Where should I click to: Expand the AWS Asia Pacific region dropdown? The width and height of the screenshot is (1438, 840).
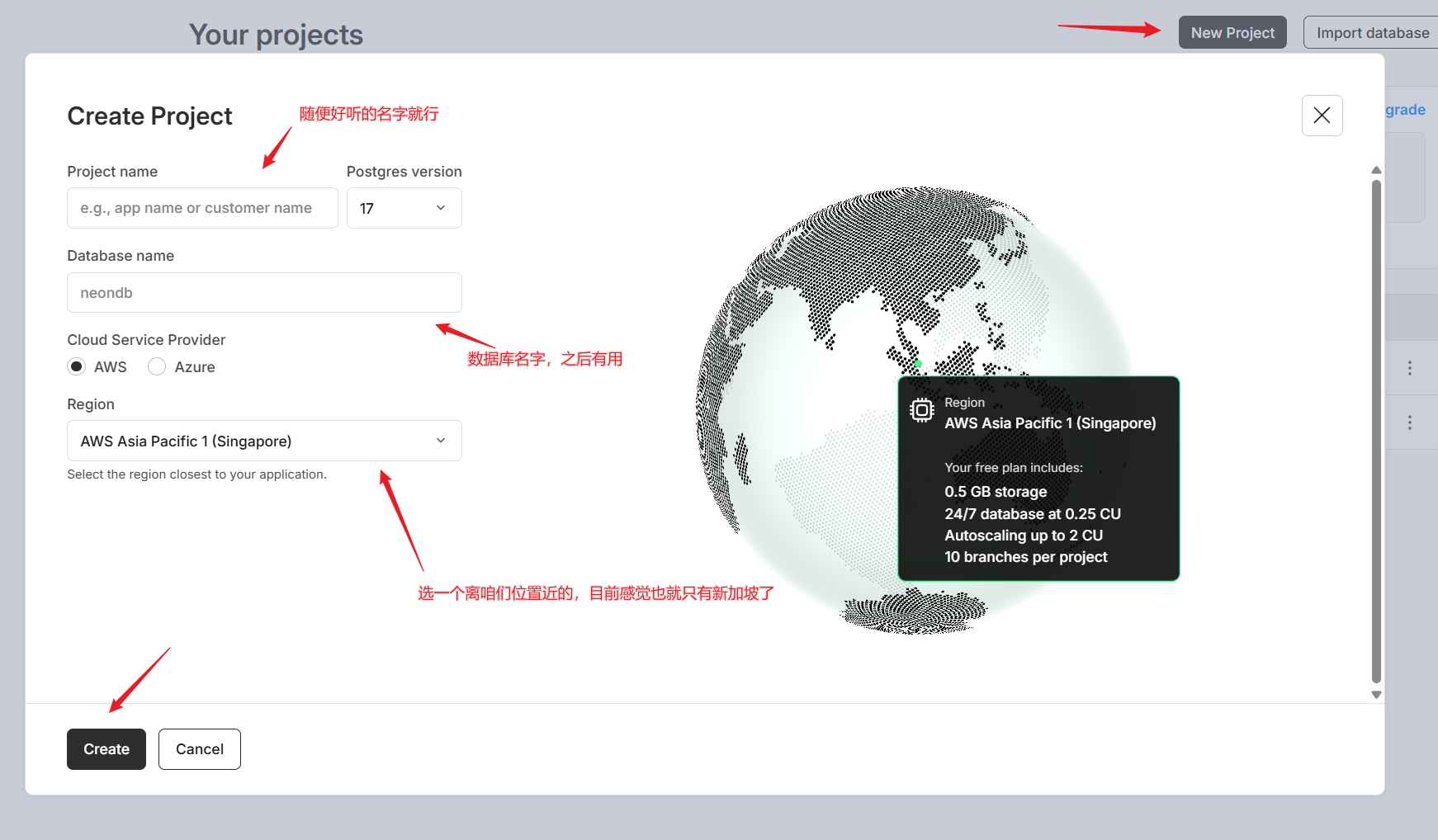point(264,441)
